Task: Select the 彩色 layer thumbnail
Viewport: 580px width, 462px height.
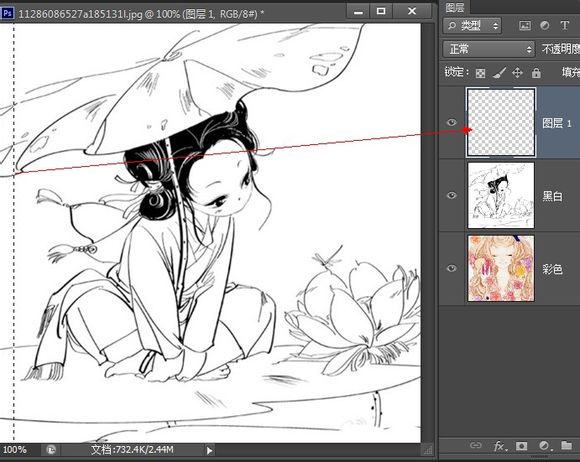Action: 501,268
